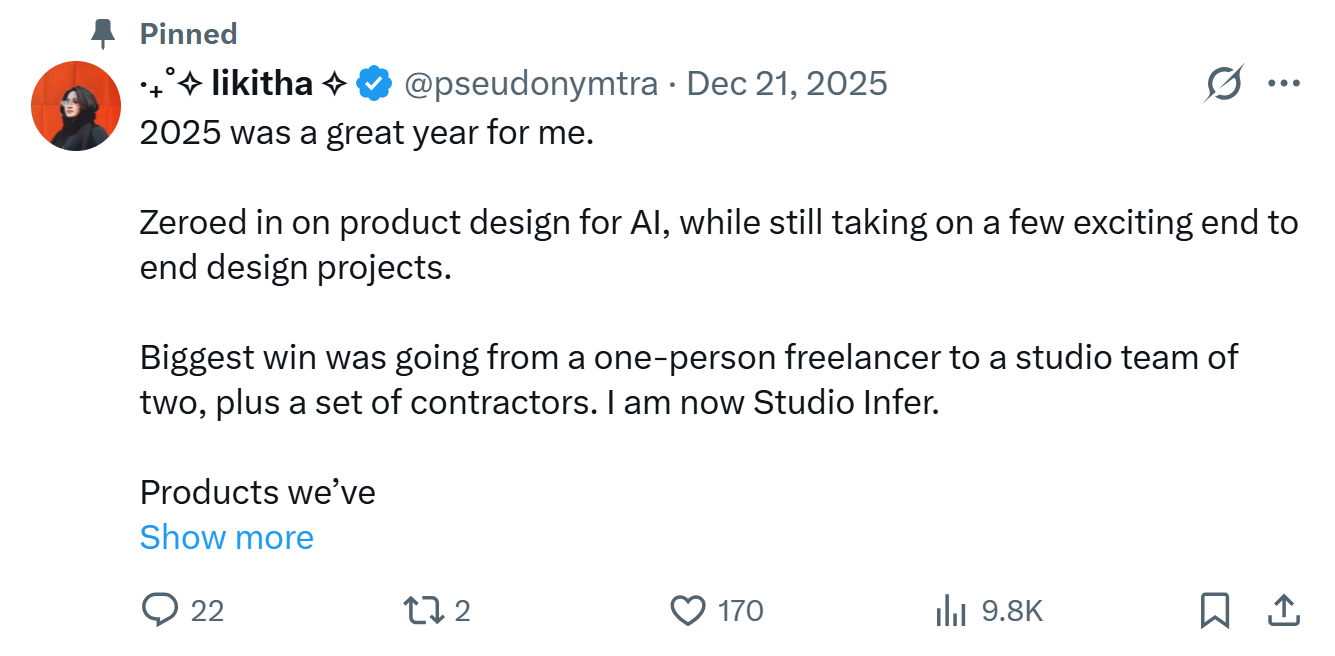Click the line "2025 was a great year for me."
Image resolution: width=1335 pixels, height=656 pixels.
367,132
